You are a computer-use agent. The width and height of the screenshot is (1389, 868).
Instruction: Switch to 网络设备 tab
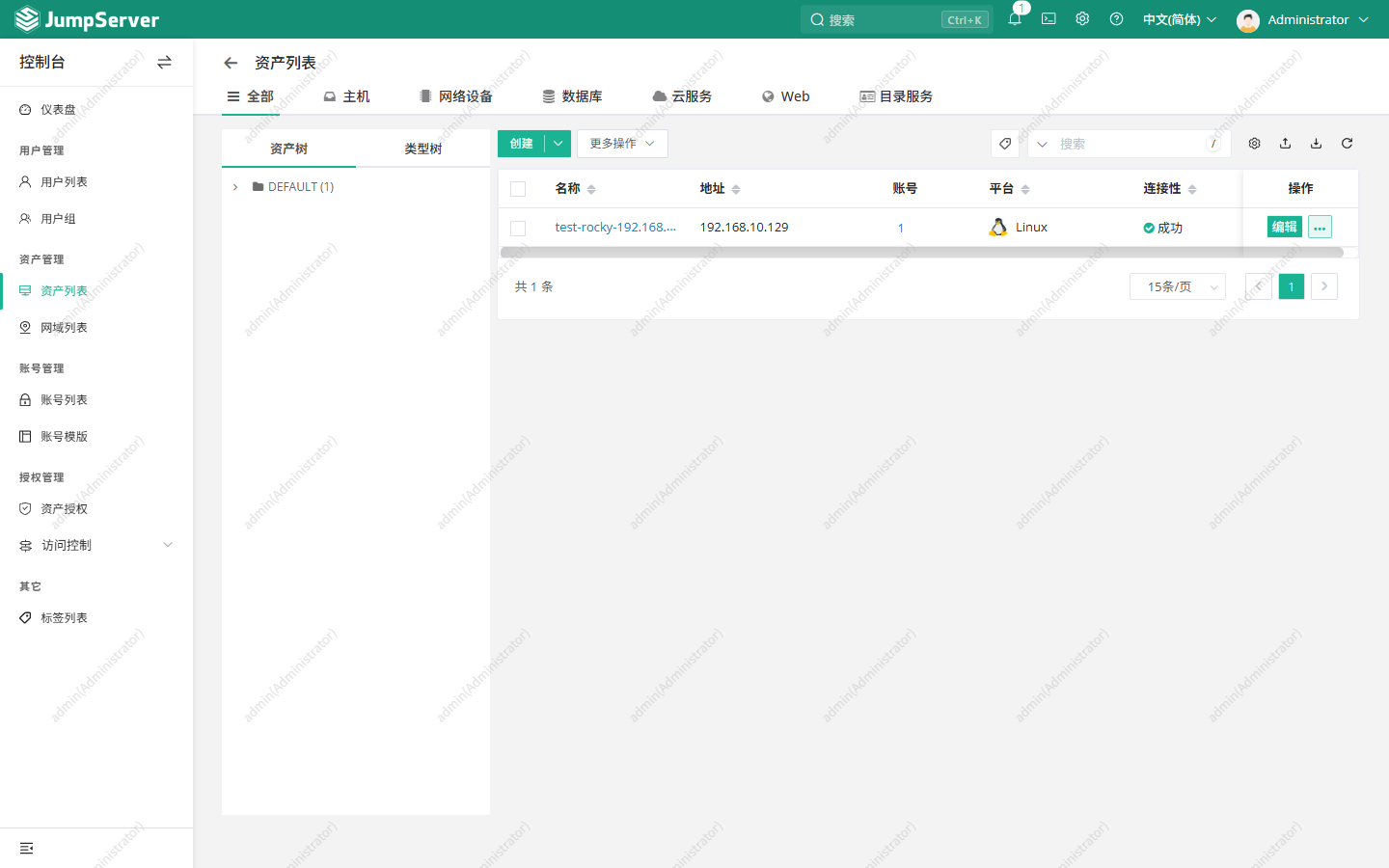point(456,96)
